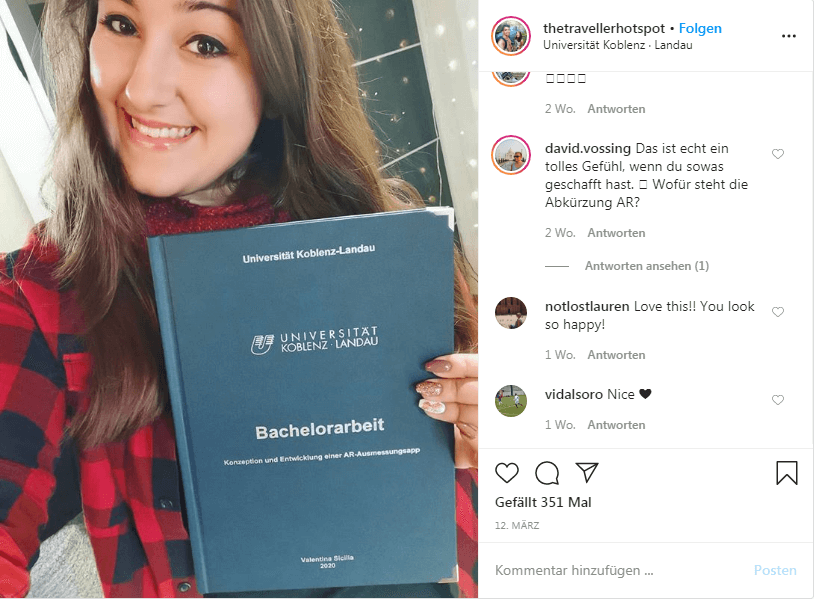Click the Posten button
Viewport: 814px width, 599px height.
coord(775,570)
